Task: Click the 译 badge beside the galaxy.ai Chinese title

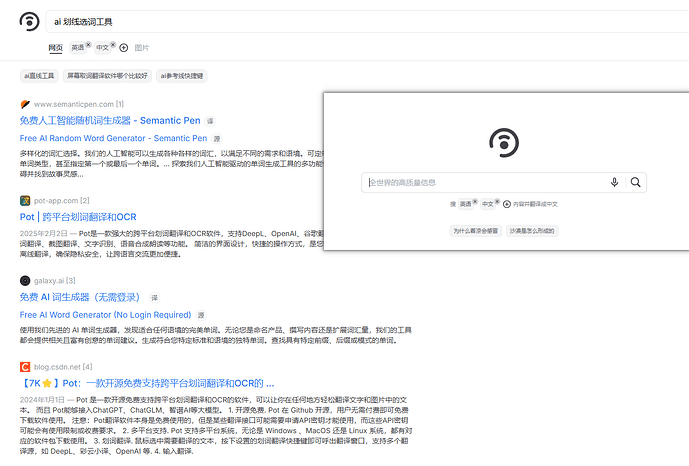Action: 154,298
